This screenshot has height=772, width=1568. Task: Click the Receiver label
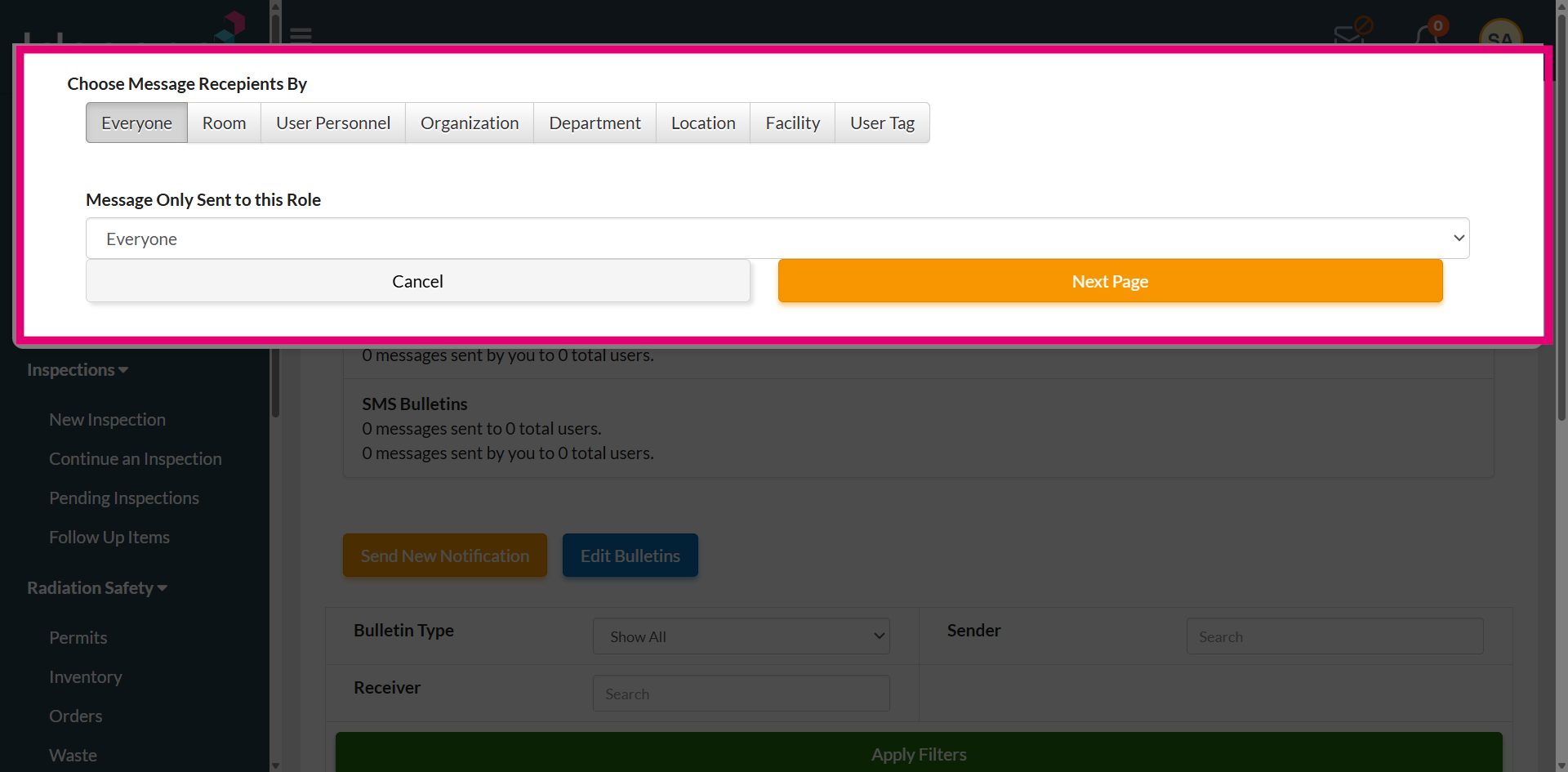tap(387, 688)
